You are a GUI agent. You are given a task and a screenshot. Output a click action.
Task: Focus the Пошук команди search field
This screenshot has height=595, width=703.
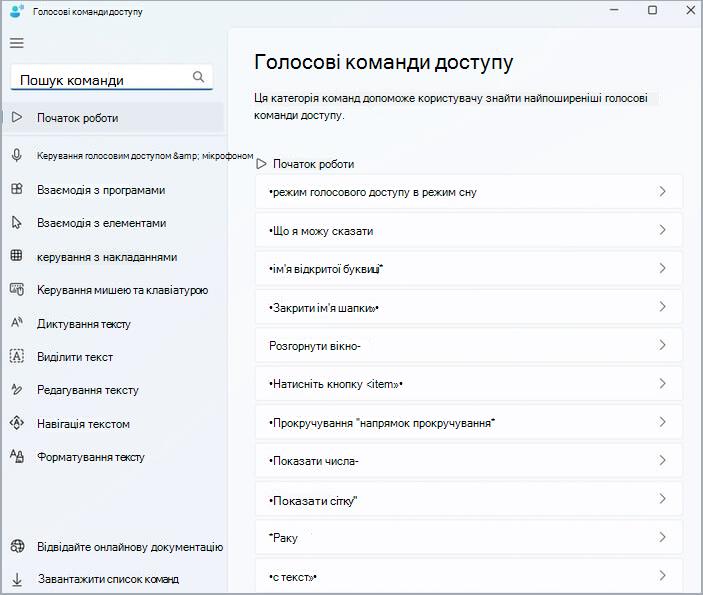[112, 77]
